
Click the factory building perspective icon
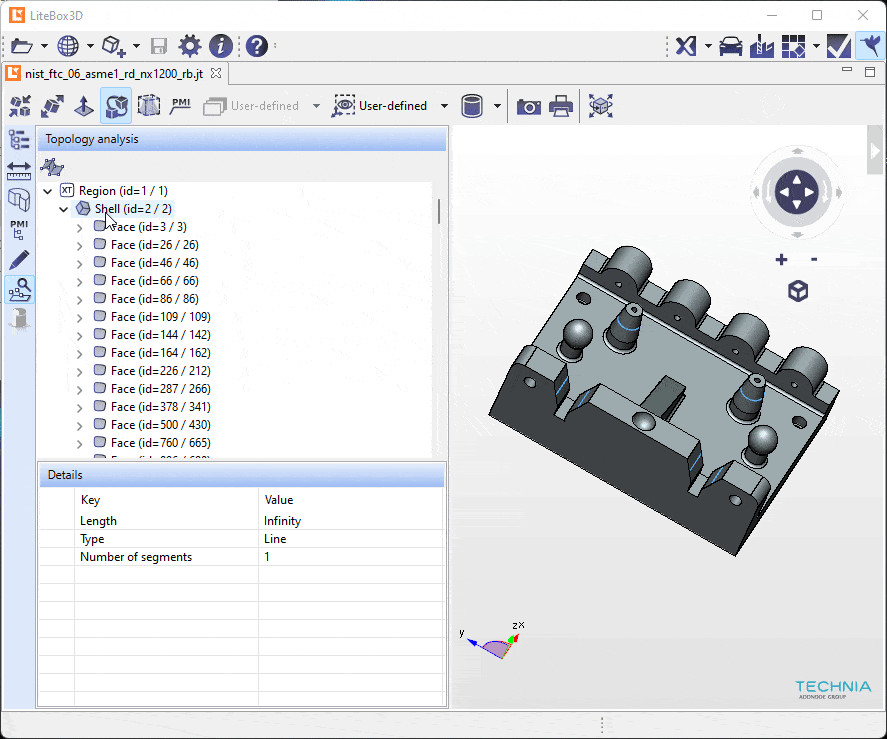[x=761, y=46]
